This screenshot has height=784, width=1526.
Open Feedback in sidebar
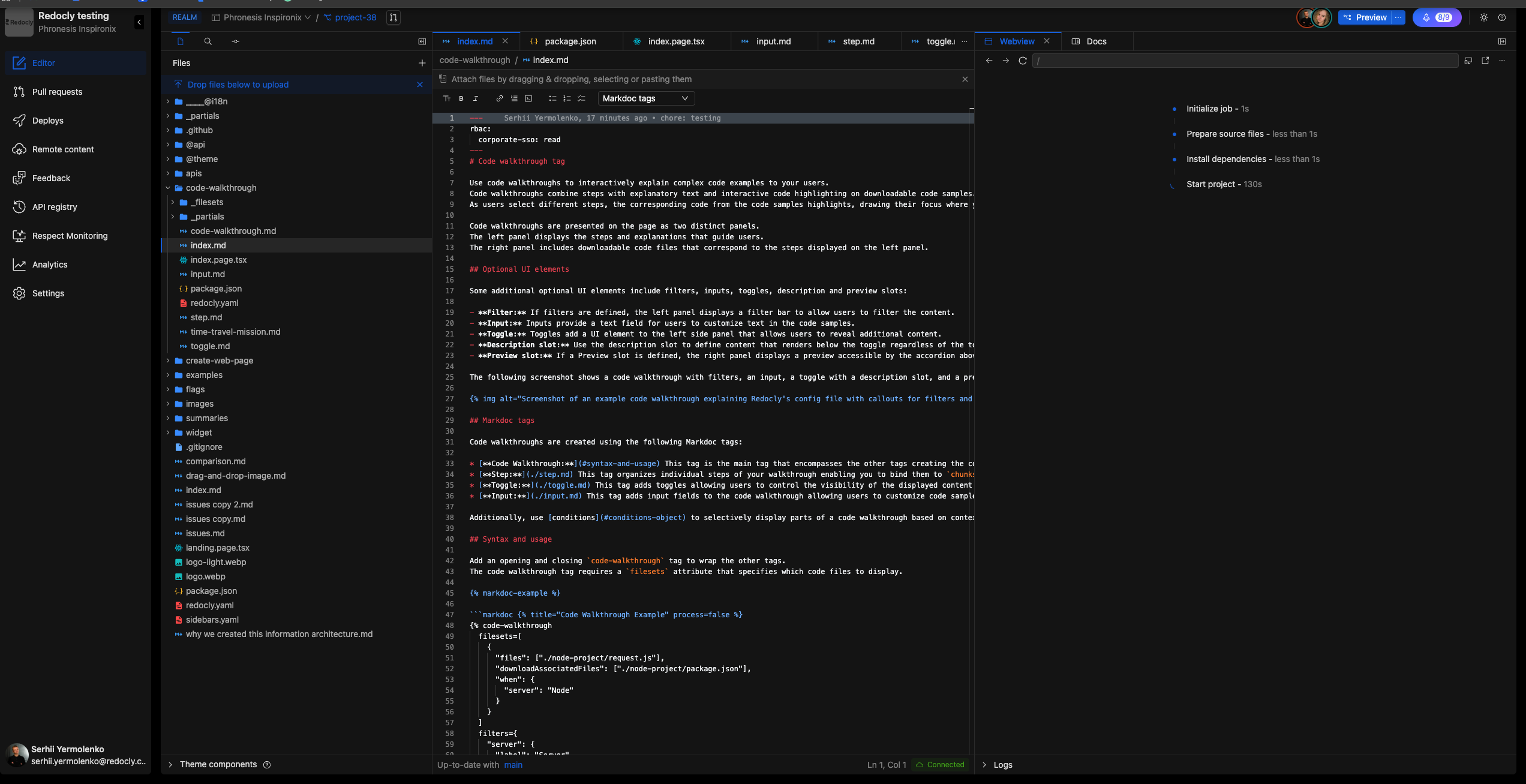coord(76,178)
